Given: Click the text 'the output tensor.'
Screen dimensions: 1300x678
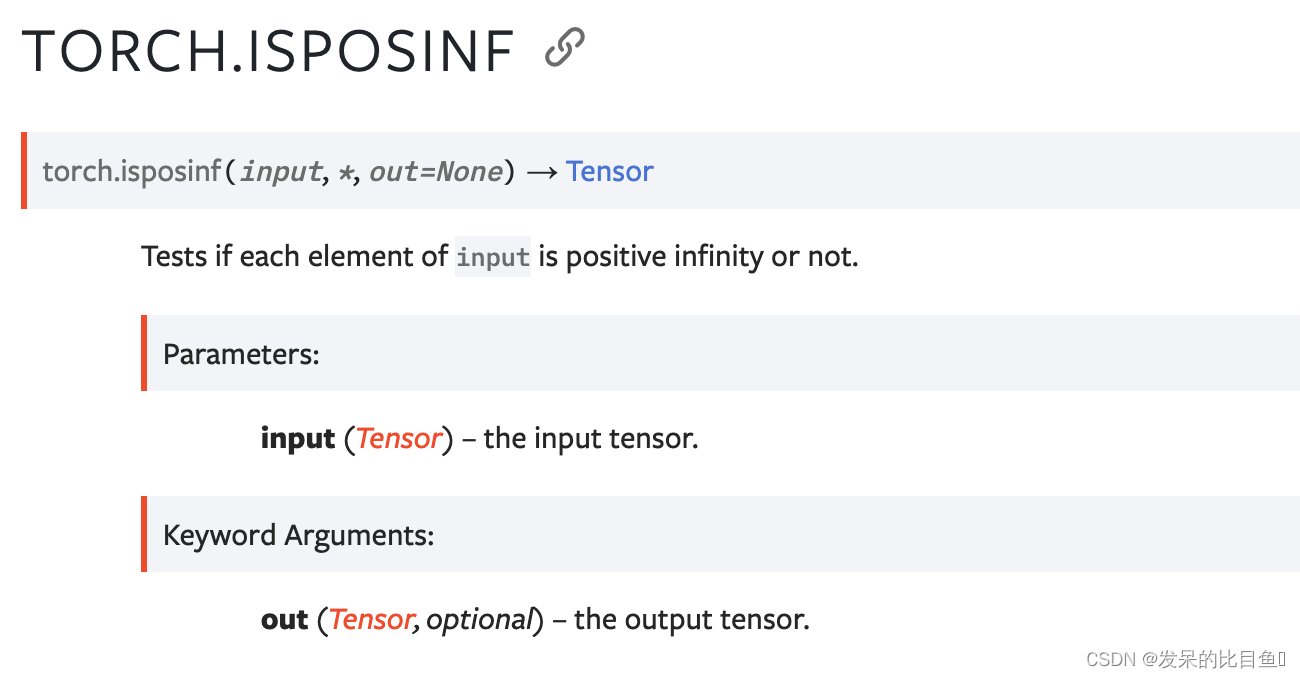Looking at the screenshot, I should pos(692,619).
